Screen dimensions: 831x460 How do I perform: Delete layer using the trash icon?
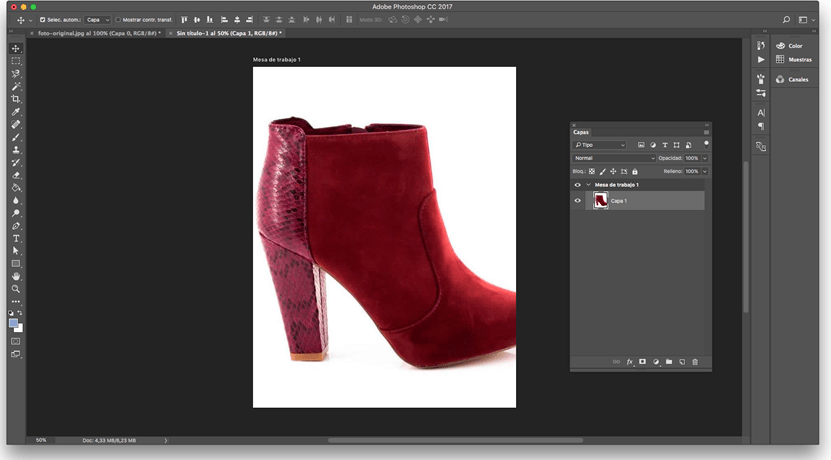point(695,362)
